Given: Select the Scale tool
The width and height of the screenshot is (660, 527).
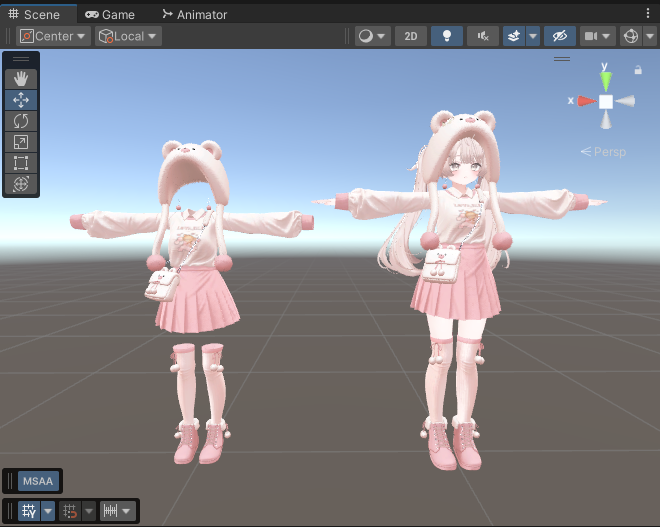Looking at the screenshot, I should 21,142.
